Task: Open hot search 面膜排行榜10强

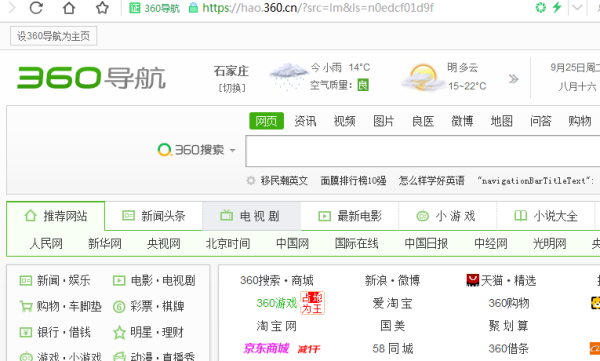Action: point(353,180)
